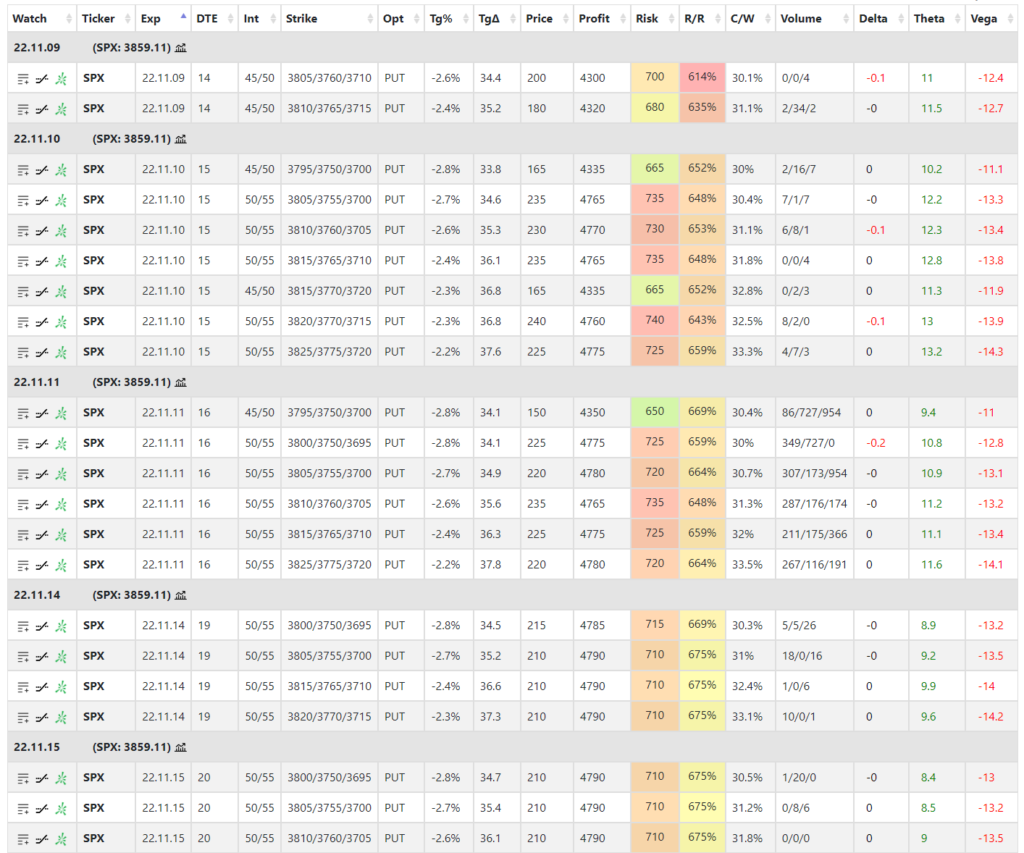Open payoff chart for 22.11.10 3805/3755/3700 row
Screen dimensions: 1024x853
tap(42, 201)
